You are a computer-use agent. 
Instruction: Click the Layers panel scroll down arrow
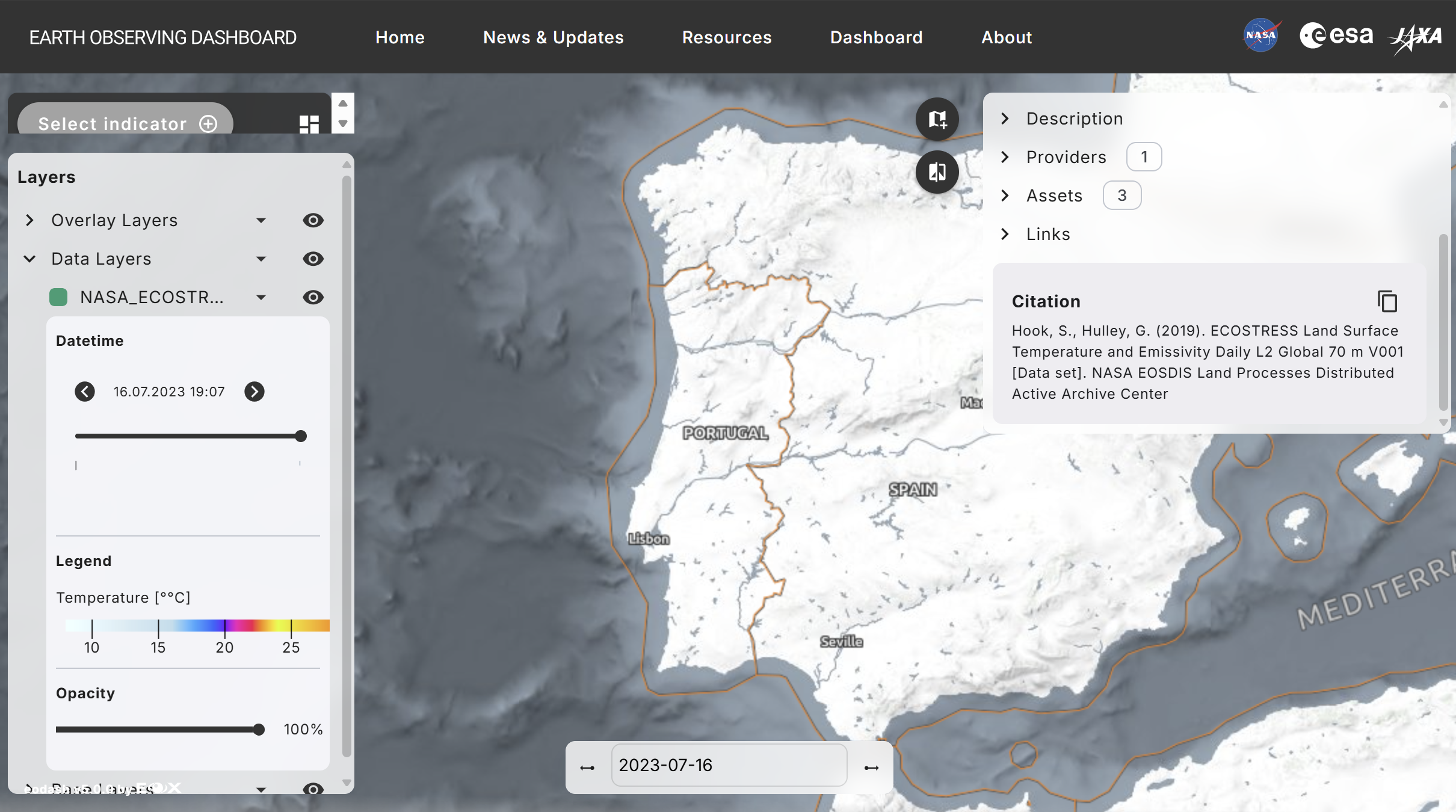pos(347,783)
